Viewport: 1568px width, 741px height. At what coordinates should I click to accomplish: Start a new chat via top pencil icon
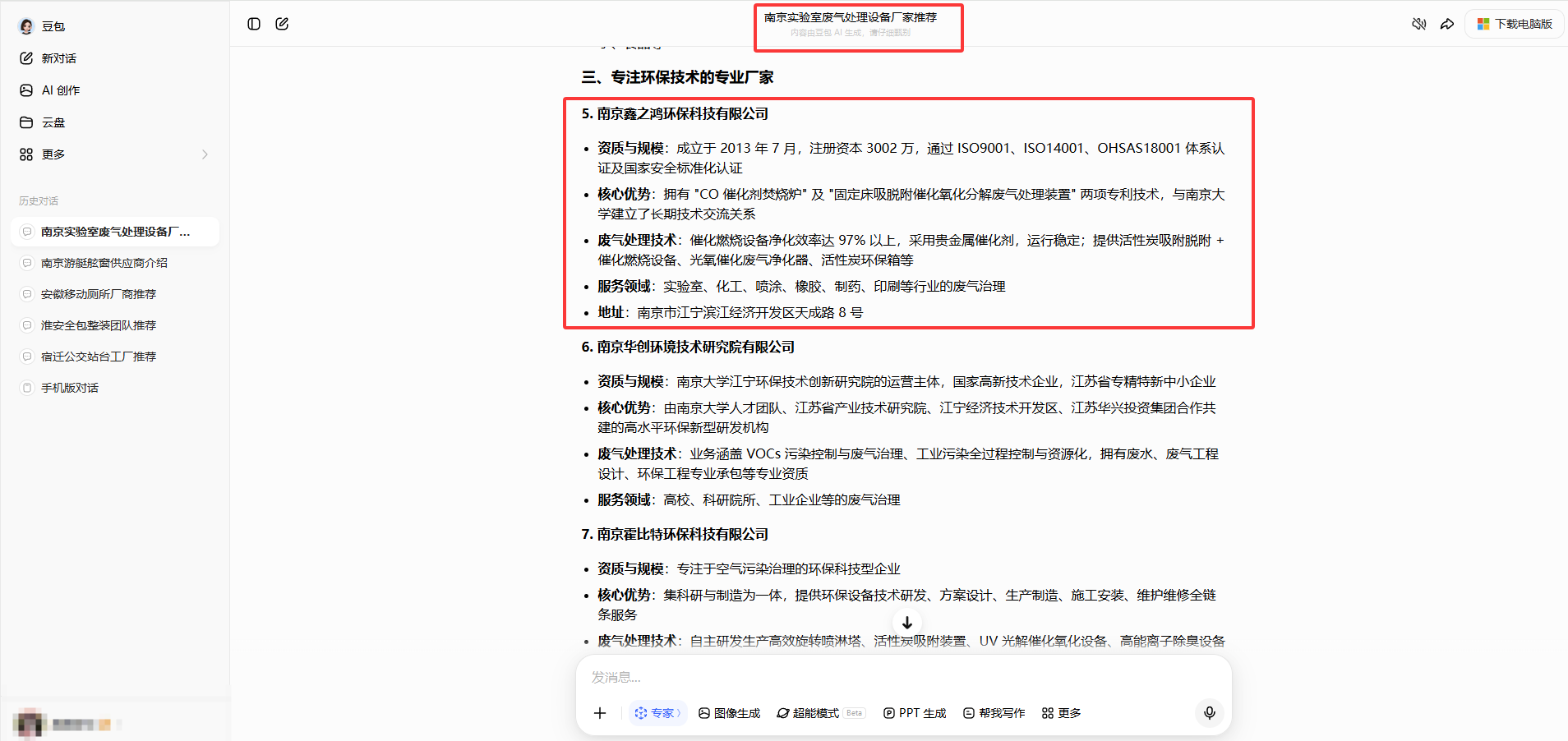[282, 24]
